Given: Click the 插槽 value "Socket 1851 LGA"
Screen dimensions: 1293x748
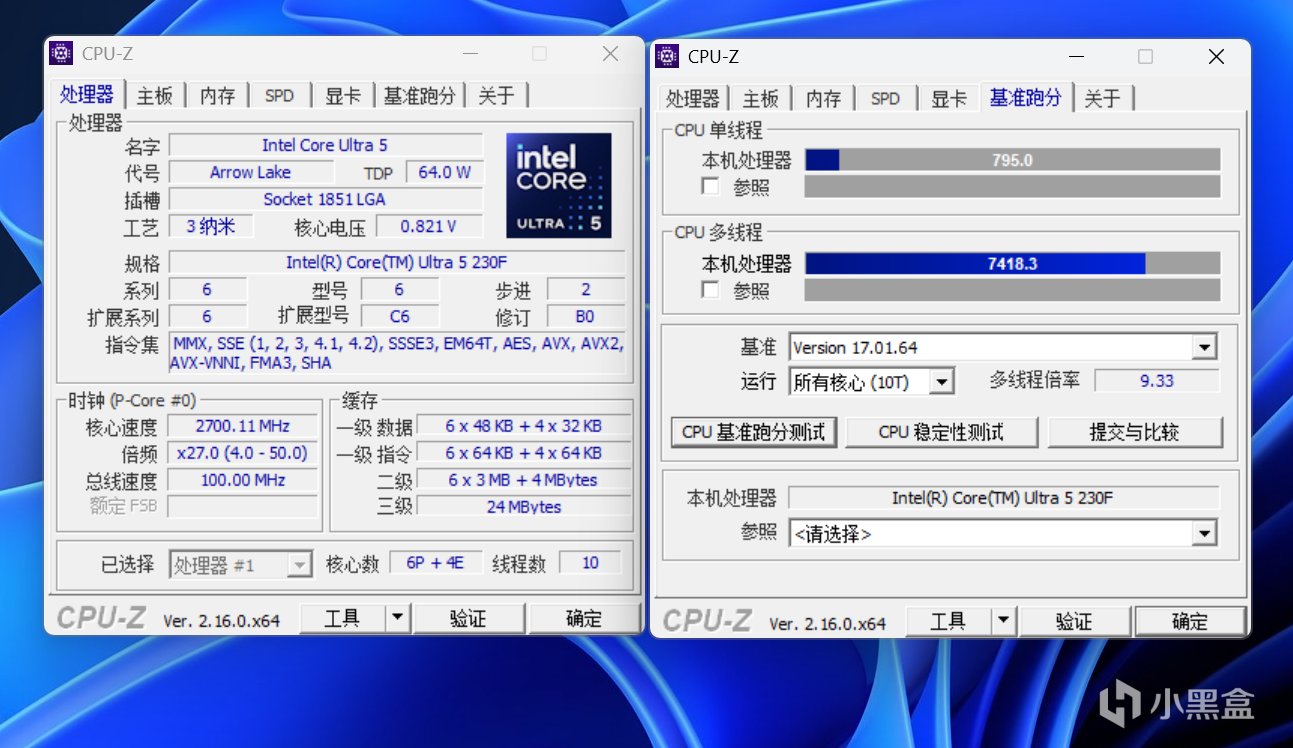Looking at the screenshot, I should click(325, 199).
